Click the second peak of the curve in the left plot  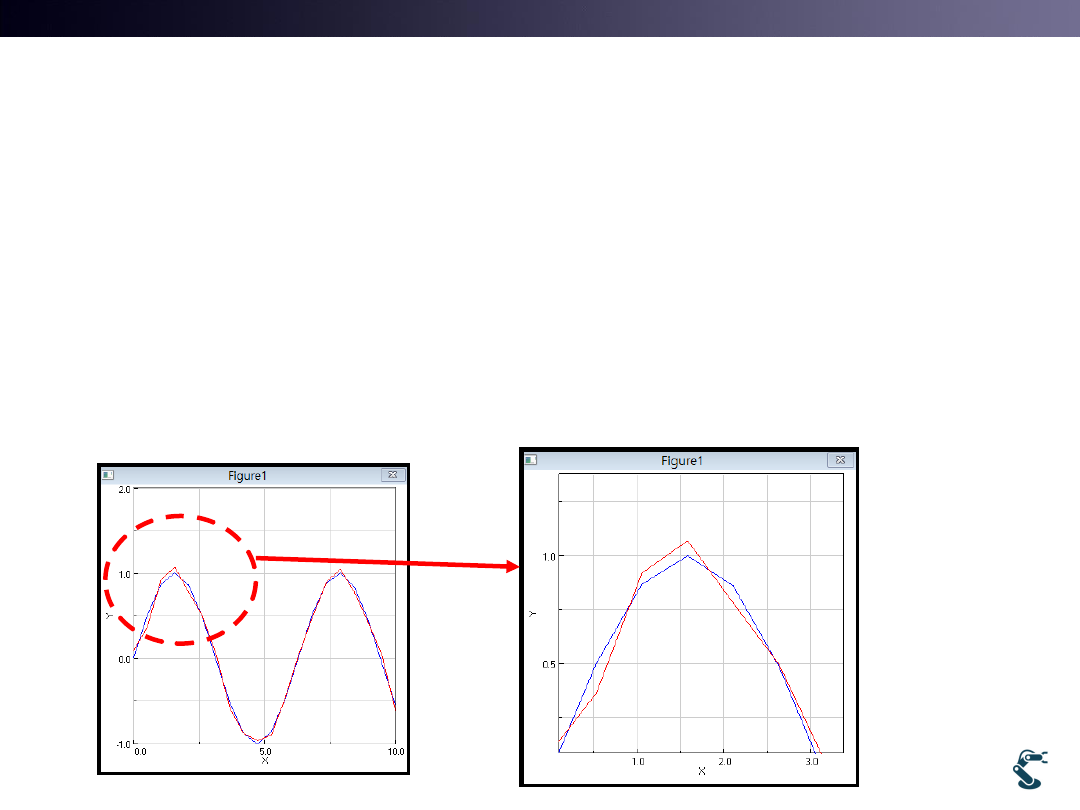click(341, 571)
